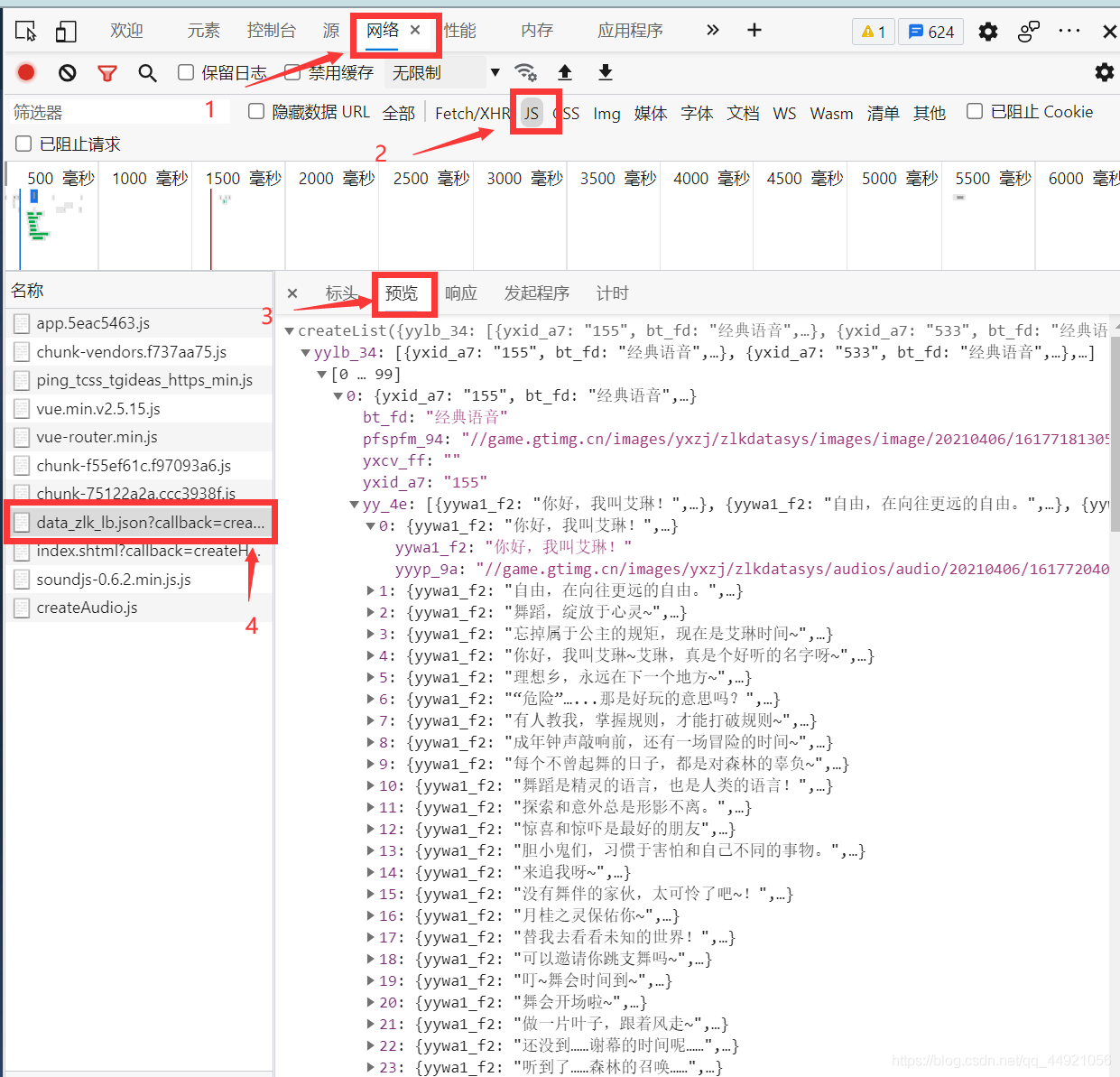Image resolution: width=1120 pixels, height=1077 pixels.
Task: Activate the inspect element picker icon
Action: point(26,32)
